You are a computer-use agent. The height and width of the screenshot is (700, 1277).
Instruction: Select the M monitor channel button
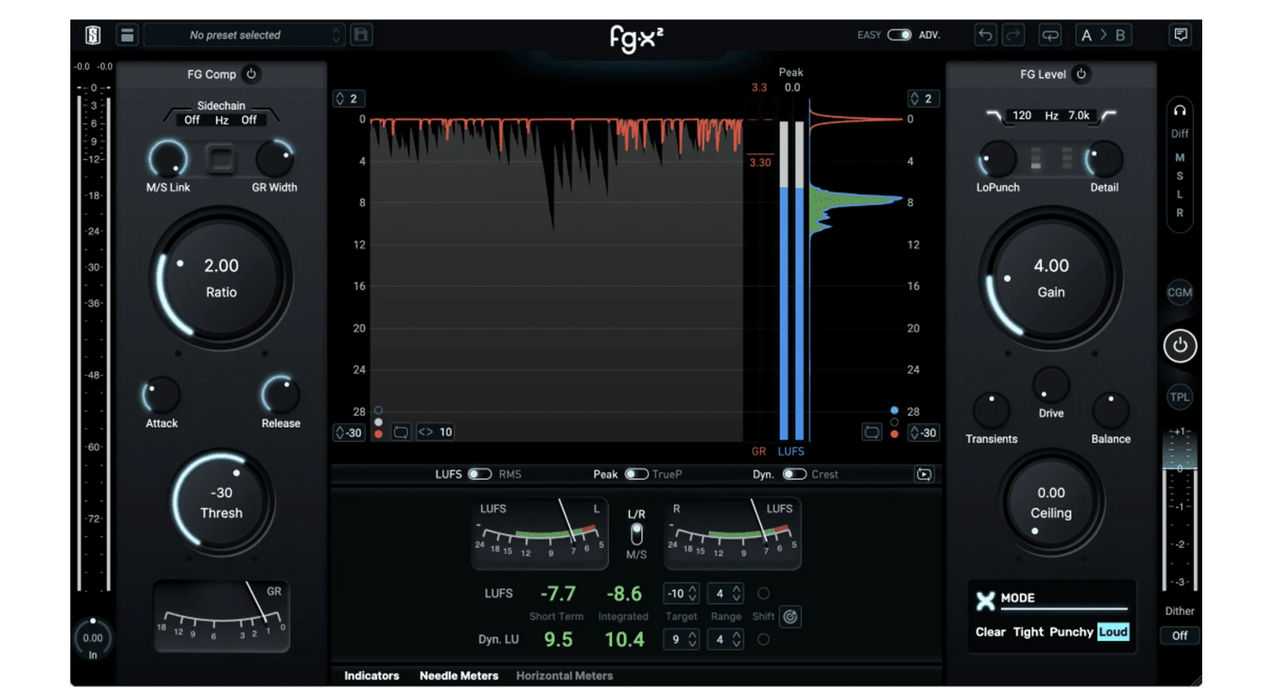pos(1180,158)
